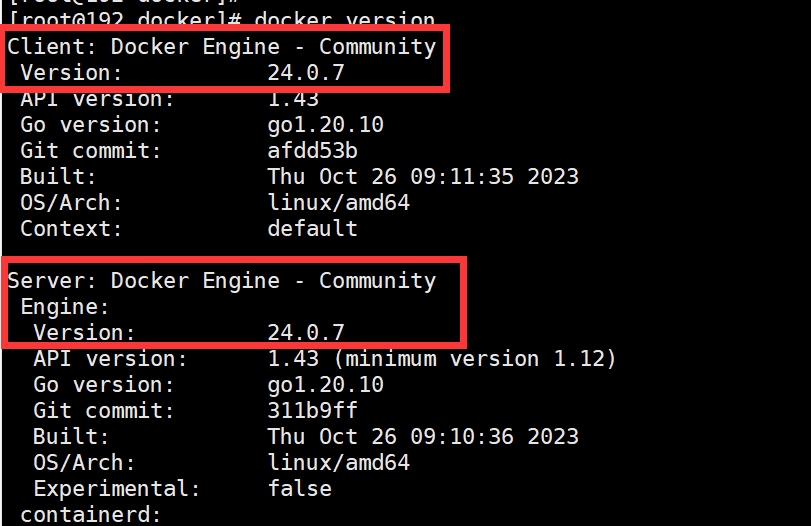Click the Context default value
This screenshot has height=526, width=811.
(x=312, y=229)
